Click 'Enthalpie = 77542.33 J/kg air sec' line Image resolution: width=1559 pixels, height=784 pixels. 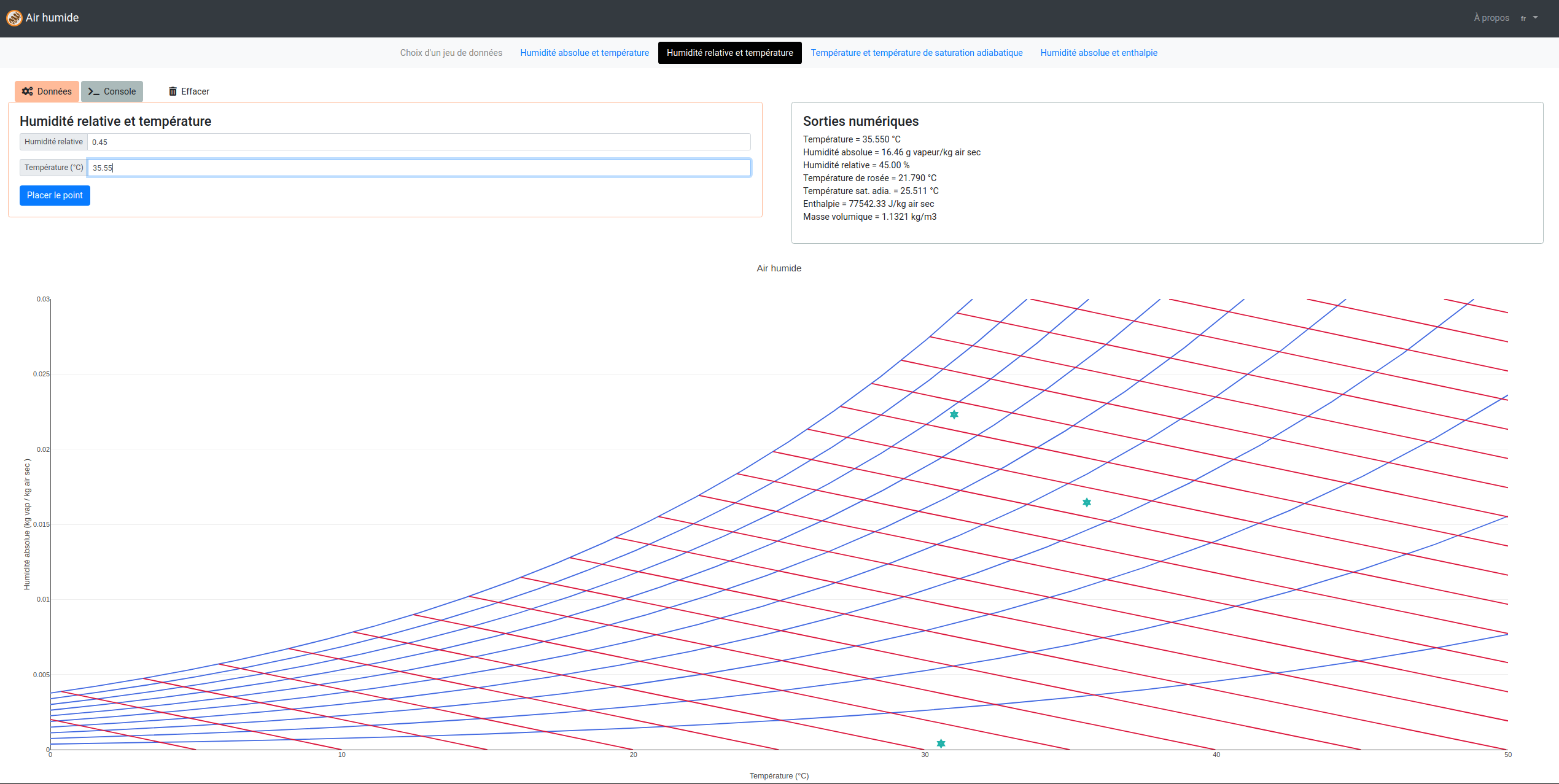869,204
